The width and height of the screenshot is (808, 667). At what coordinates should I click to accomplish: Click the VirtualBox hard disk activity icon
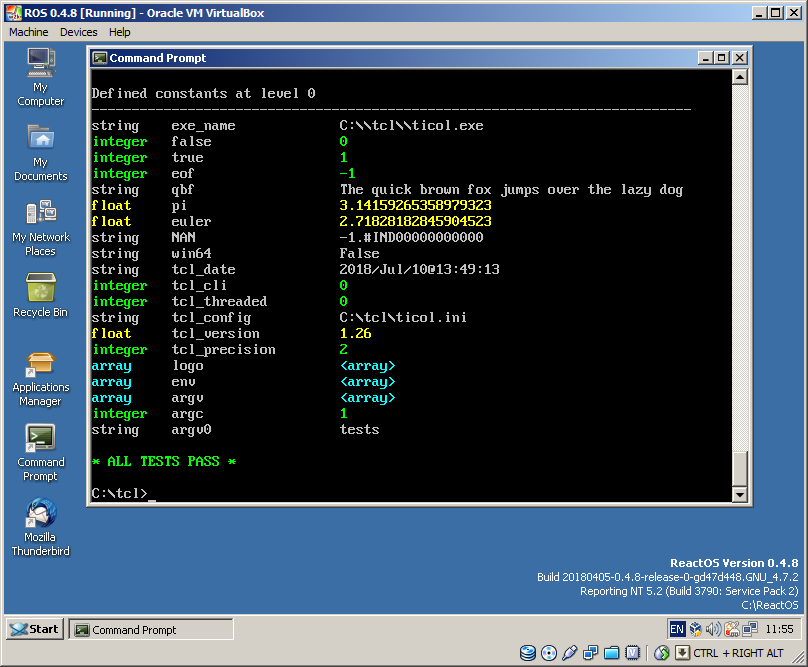point(528,653)
